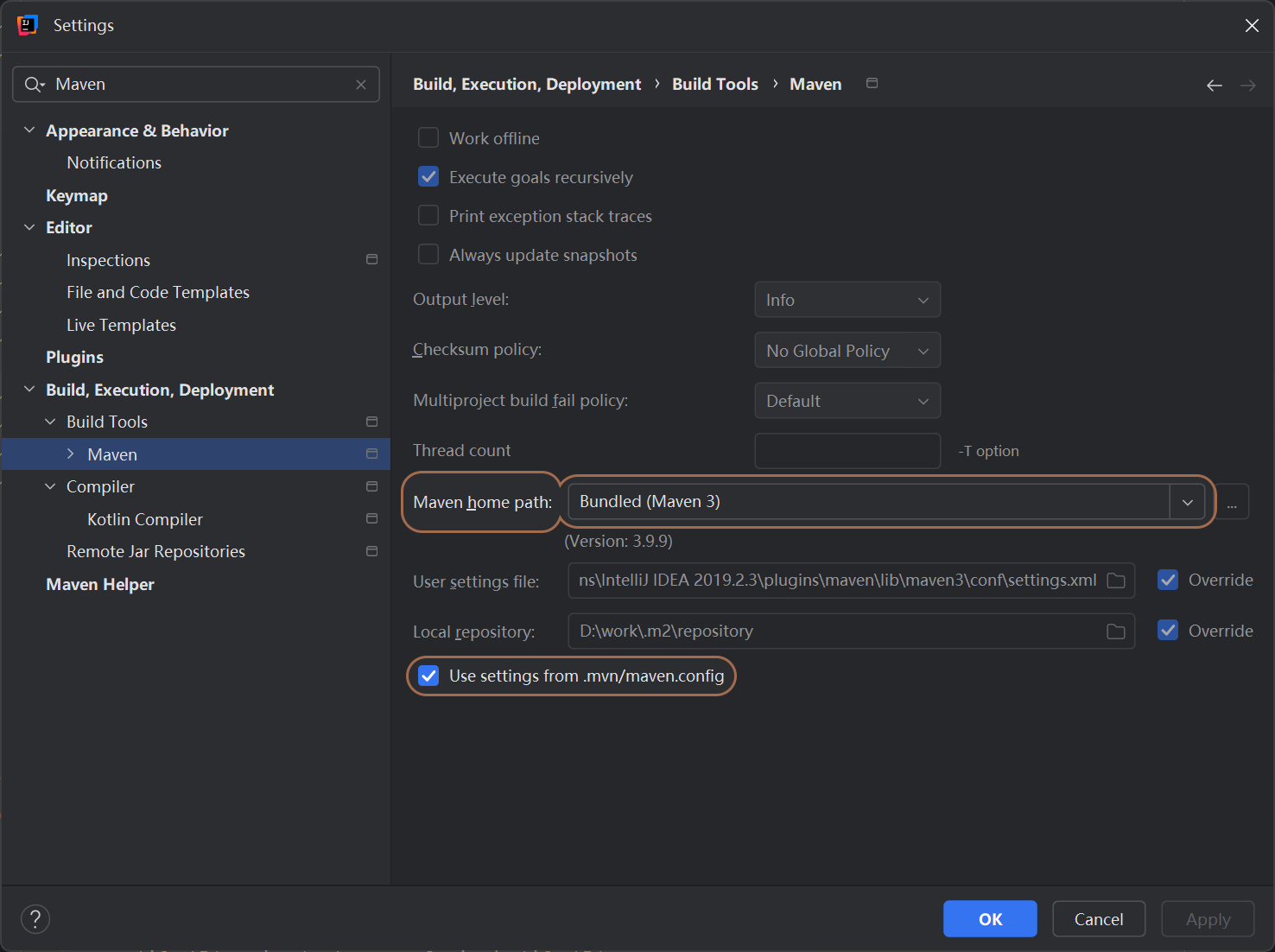Open the Checksum policy dropdown

point(847,351)
